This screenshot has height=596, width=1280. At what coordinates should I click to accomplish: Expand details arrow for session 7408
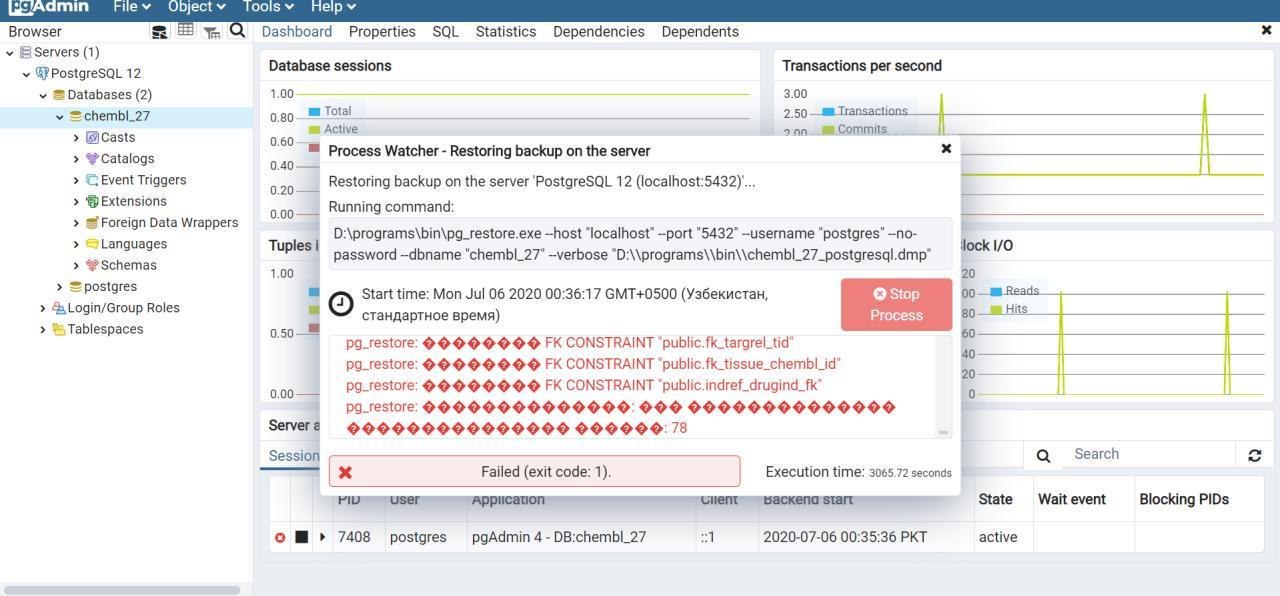(x=322, y=537)
